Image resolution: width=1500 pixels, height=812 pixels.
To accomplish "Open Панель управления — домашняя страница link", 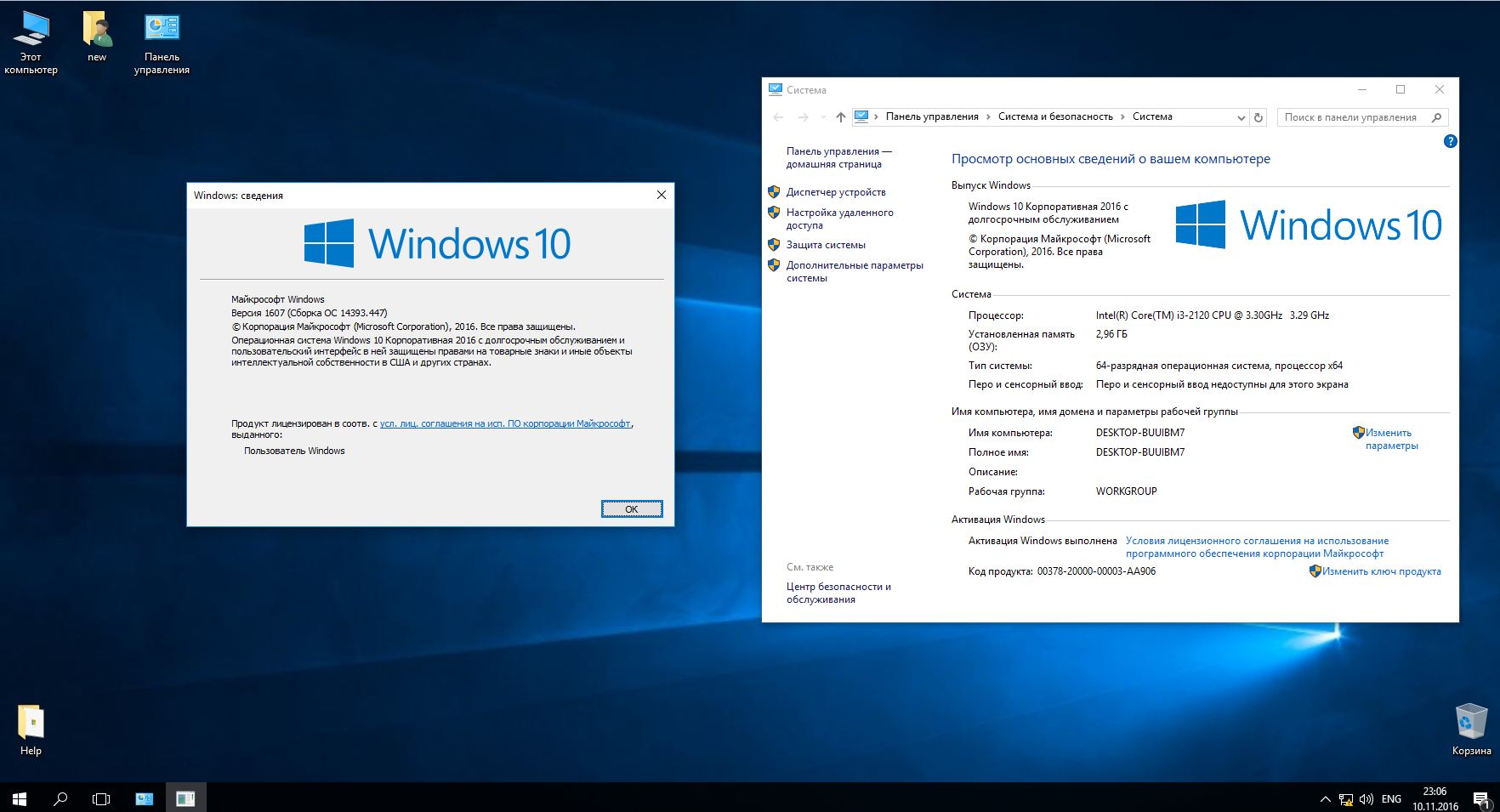I will 838,157.
